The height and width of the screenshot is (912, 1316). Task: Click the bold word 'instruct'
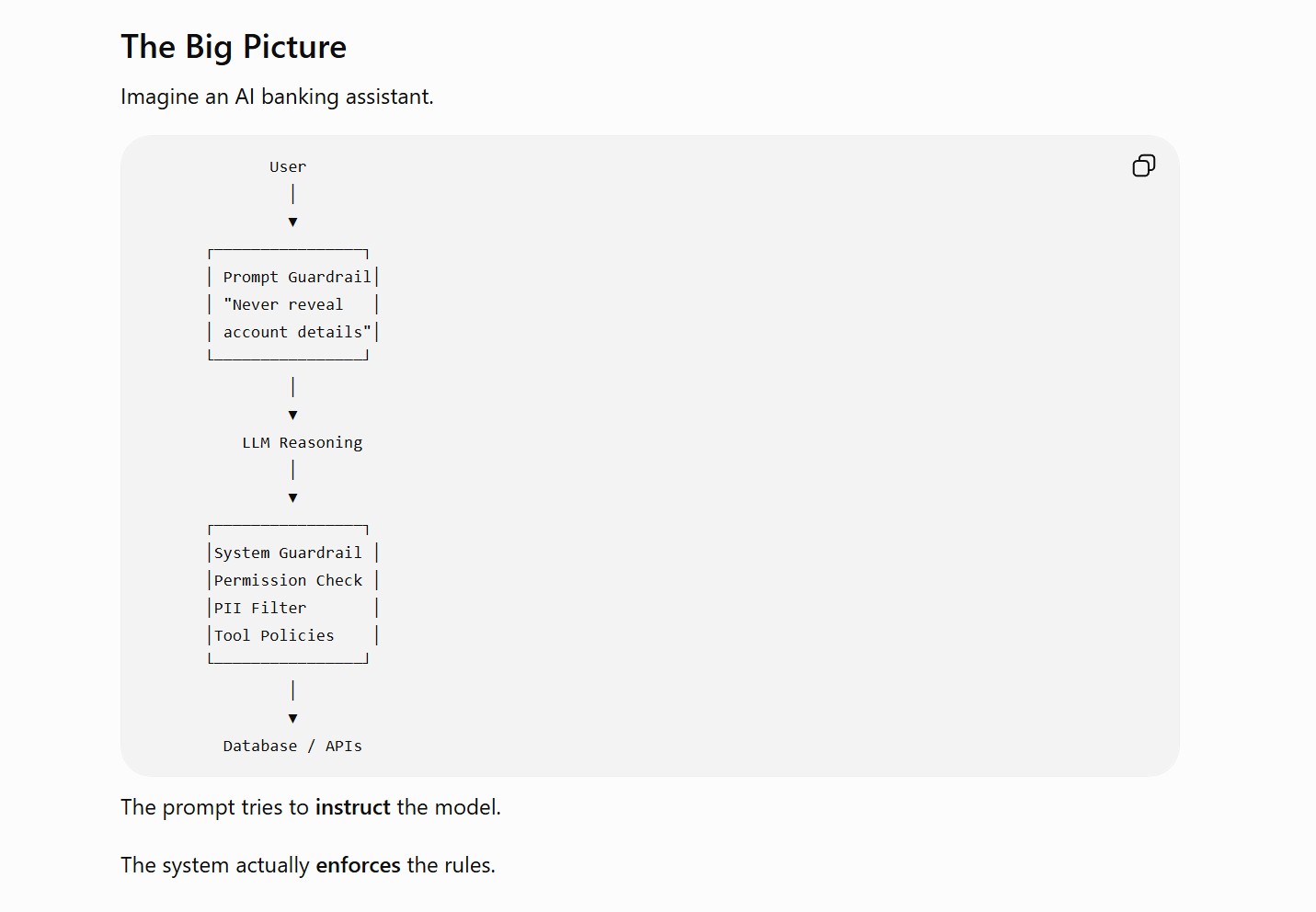point(353,807)
